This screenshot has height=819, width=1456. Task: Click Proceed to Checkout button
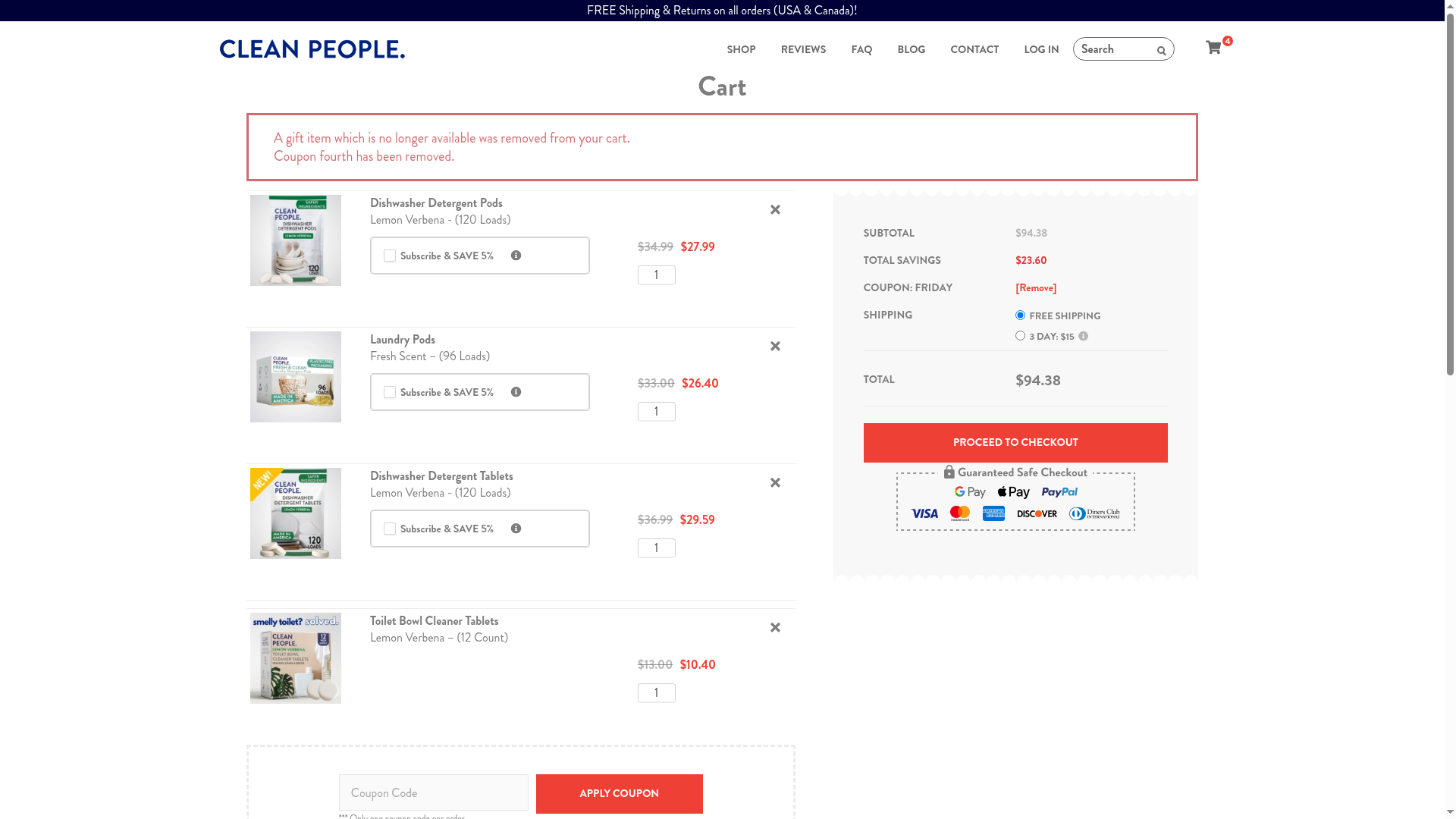[1015, 443]
